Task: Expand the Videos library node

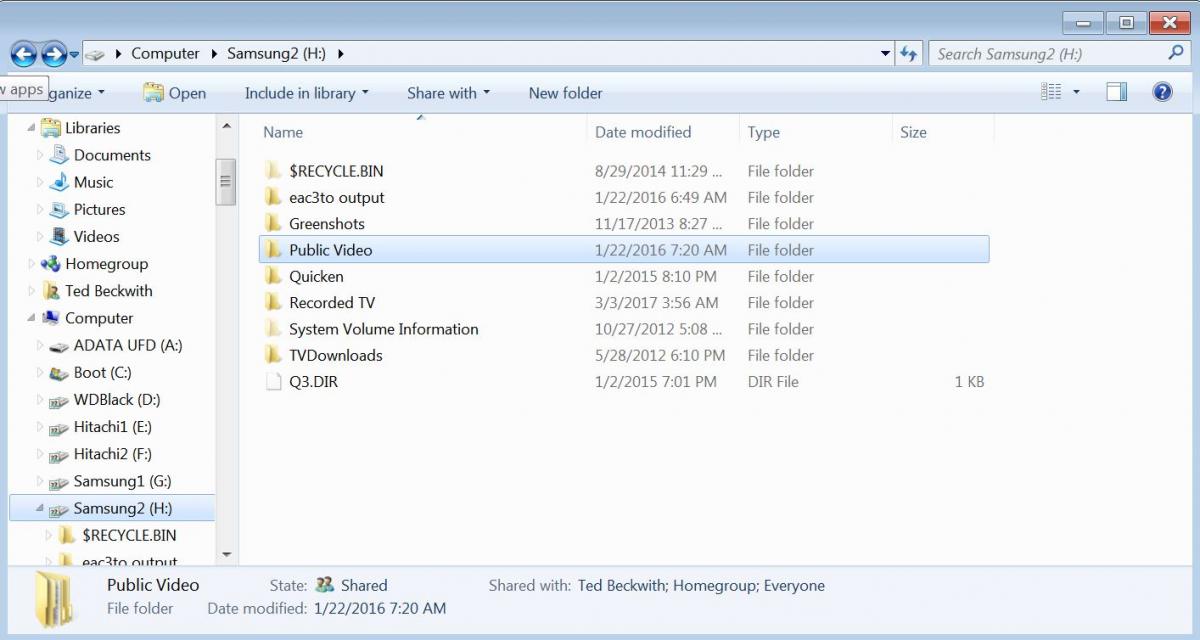Action: 40,237
